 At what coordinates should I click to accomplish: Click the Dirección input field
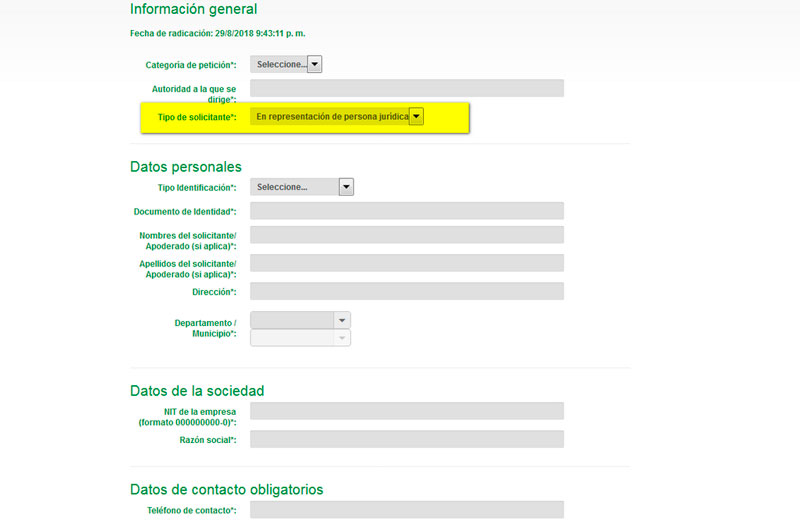point(407,291)
